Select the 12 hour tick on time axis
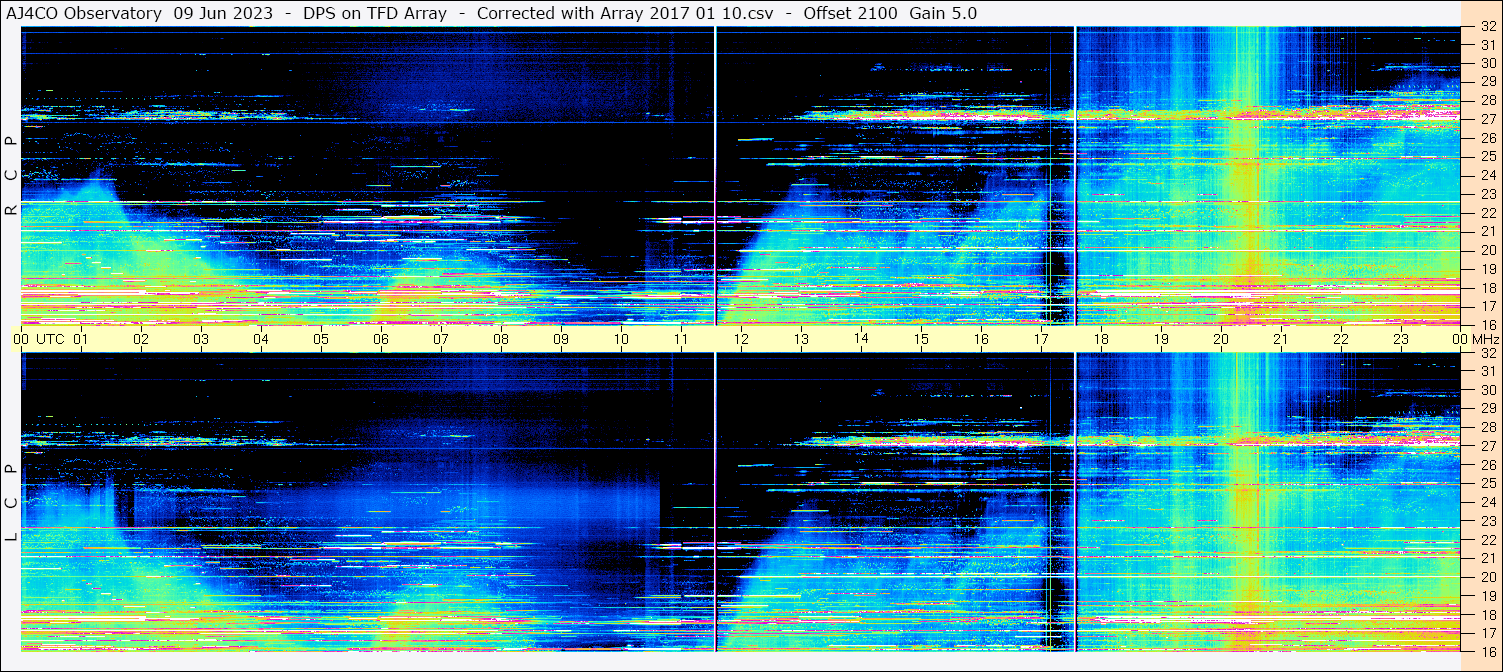This screenshot has height=672, width=1503. point(741,339)
